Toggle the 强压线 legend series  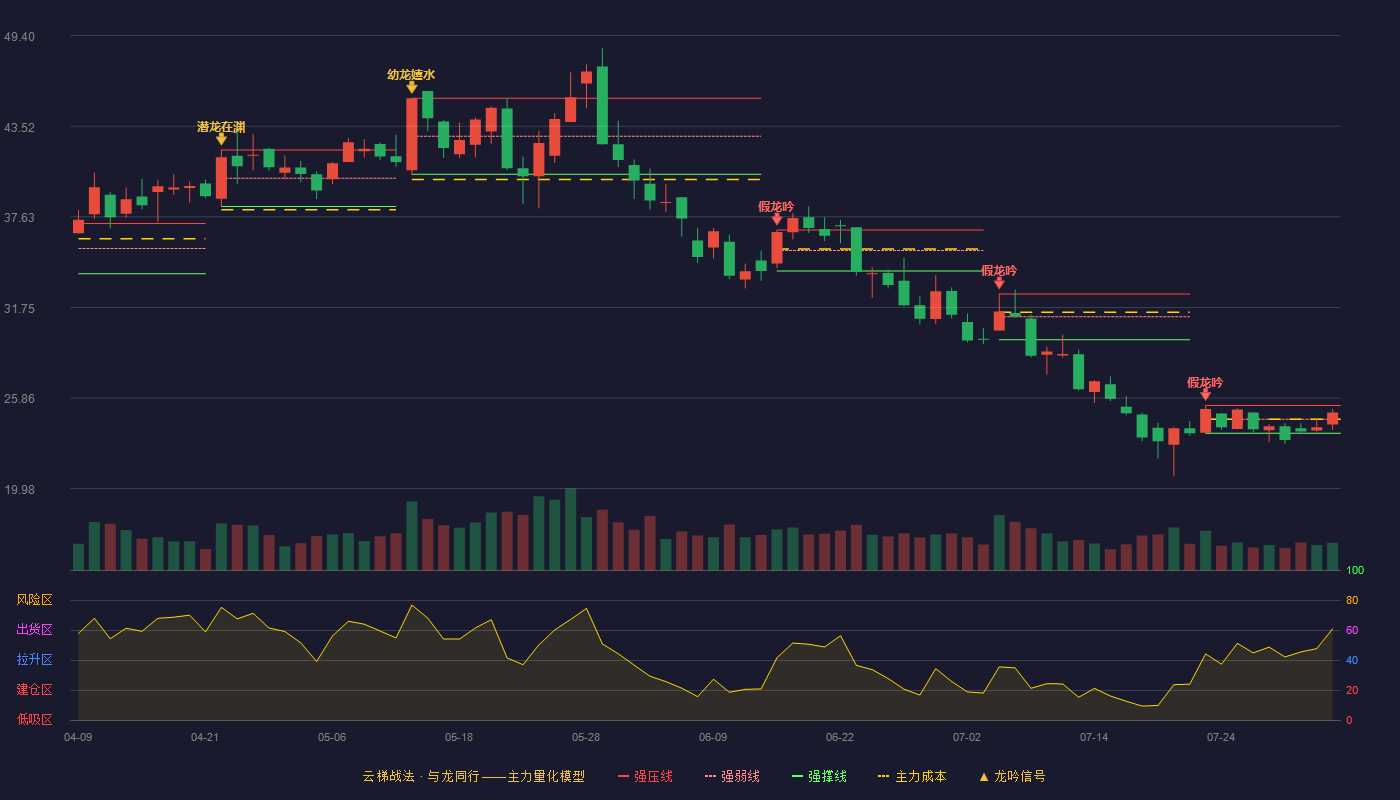[x=645, y=776]
